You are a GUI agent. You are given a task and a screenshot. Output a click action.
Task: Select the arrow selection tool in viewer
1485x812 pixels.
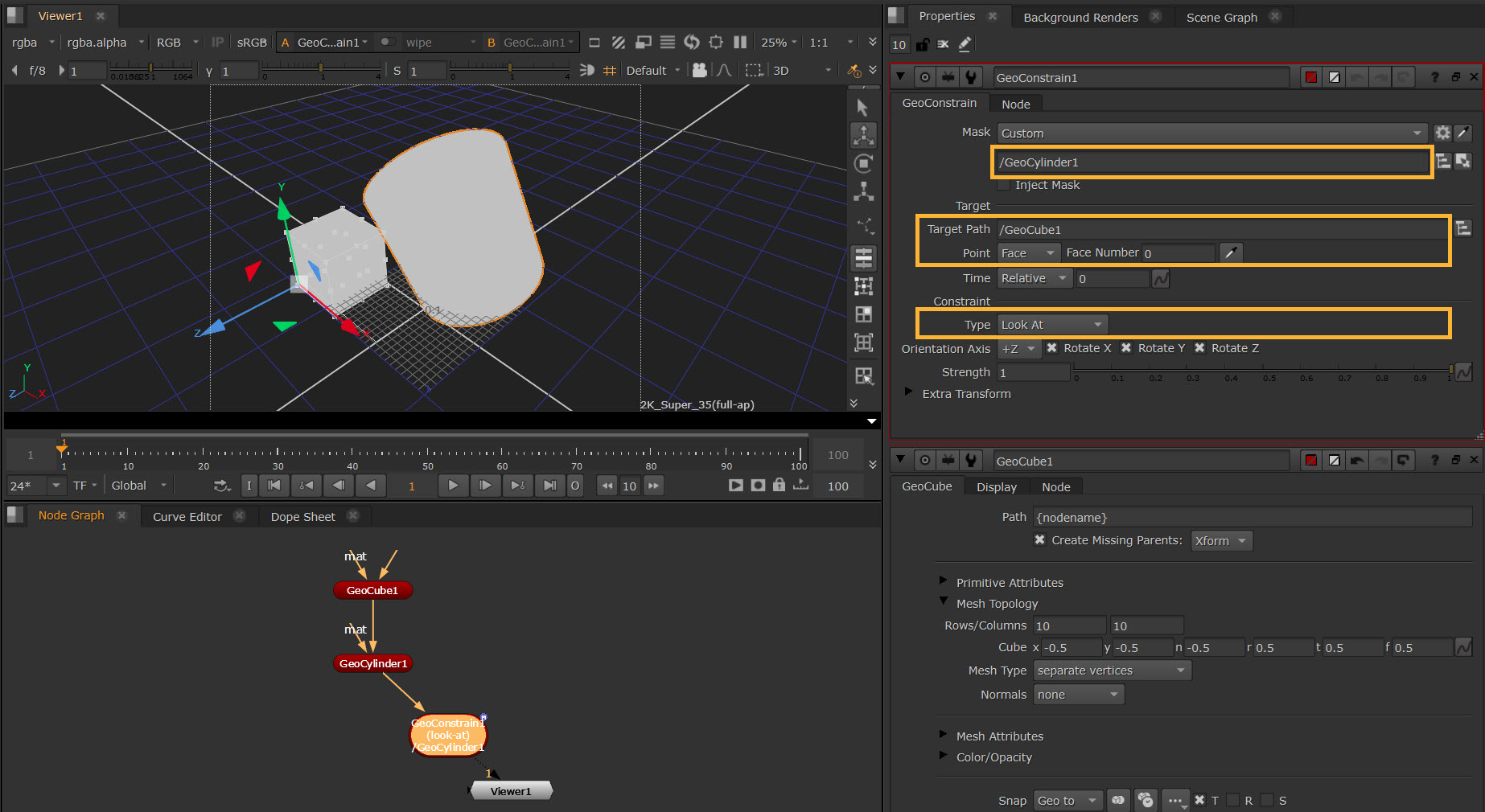click(862, 108)
